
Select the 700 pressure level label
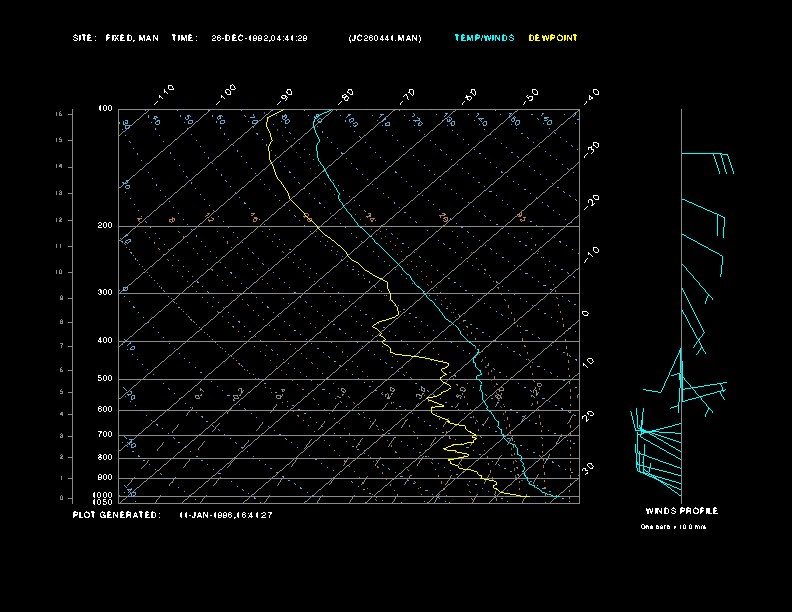105,435
